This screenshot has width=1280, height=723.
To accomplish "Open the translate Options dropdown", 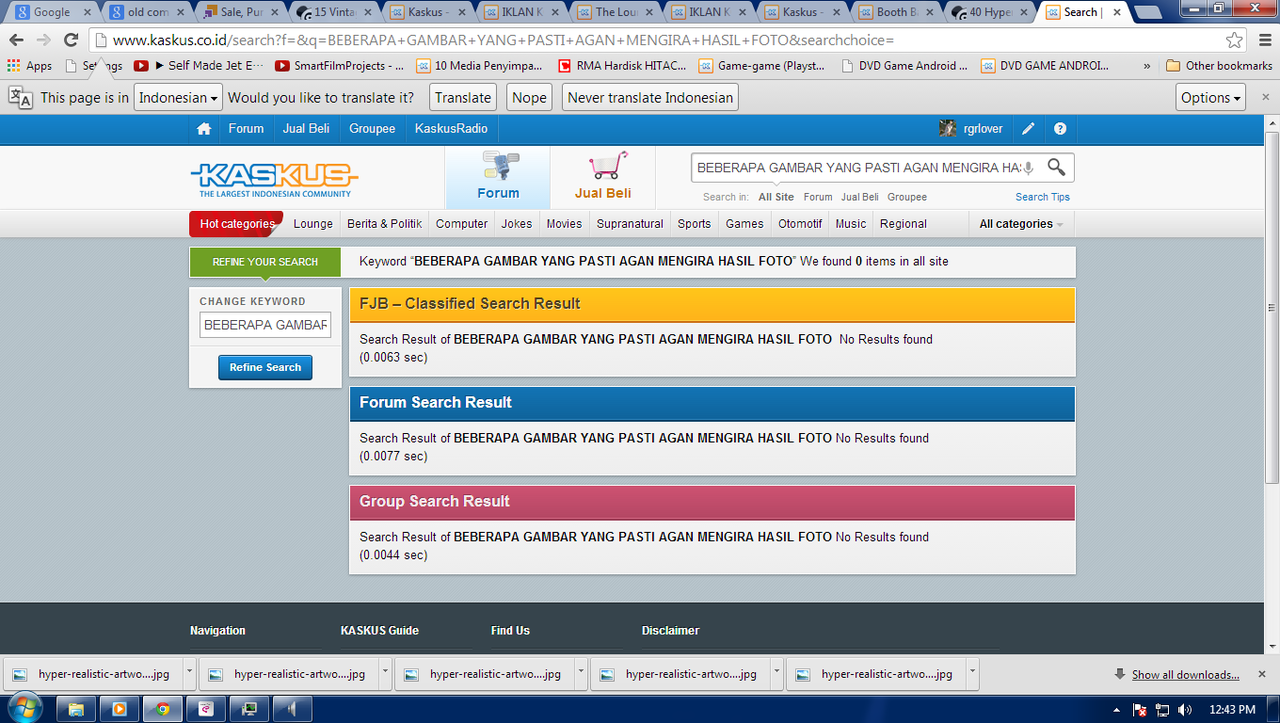I will [x=1211, y=97].
